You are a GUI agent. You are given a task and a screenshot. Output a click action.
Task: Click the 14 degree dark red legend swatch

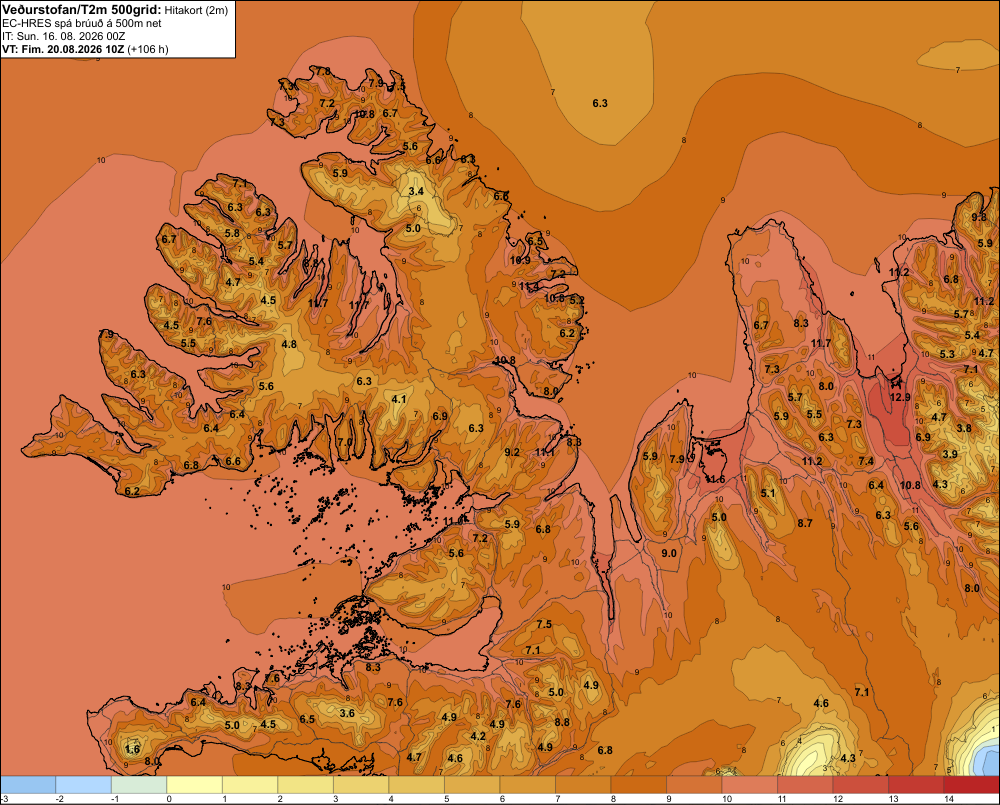pyautogui.click(x=971, y=785)
